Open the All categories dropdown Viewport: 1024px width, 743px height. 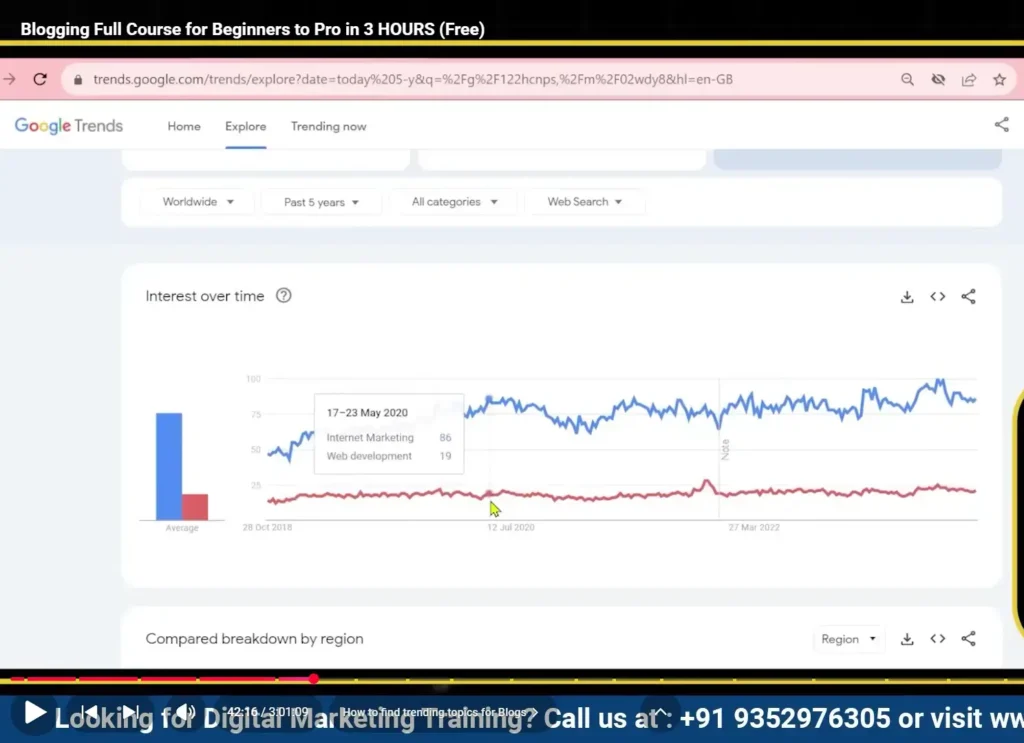455,201
